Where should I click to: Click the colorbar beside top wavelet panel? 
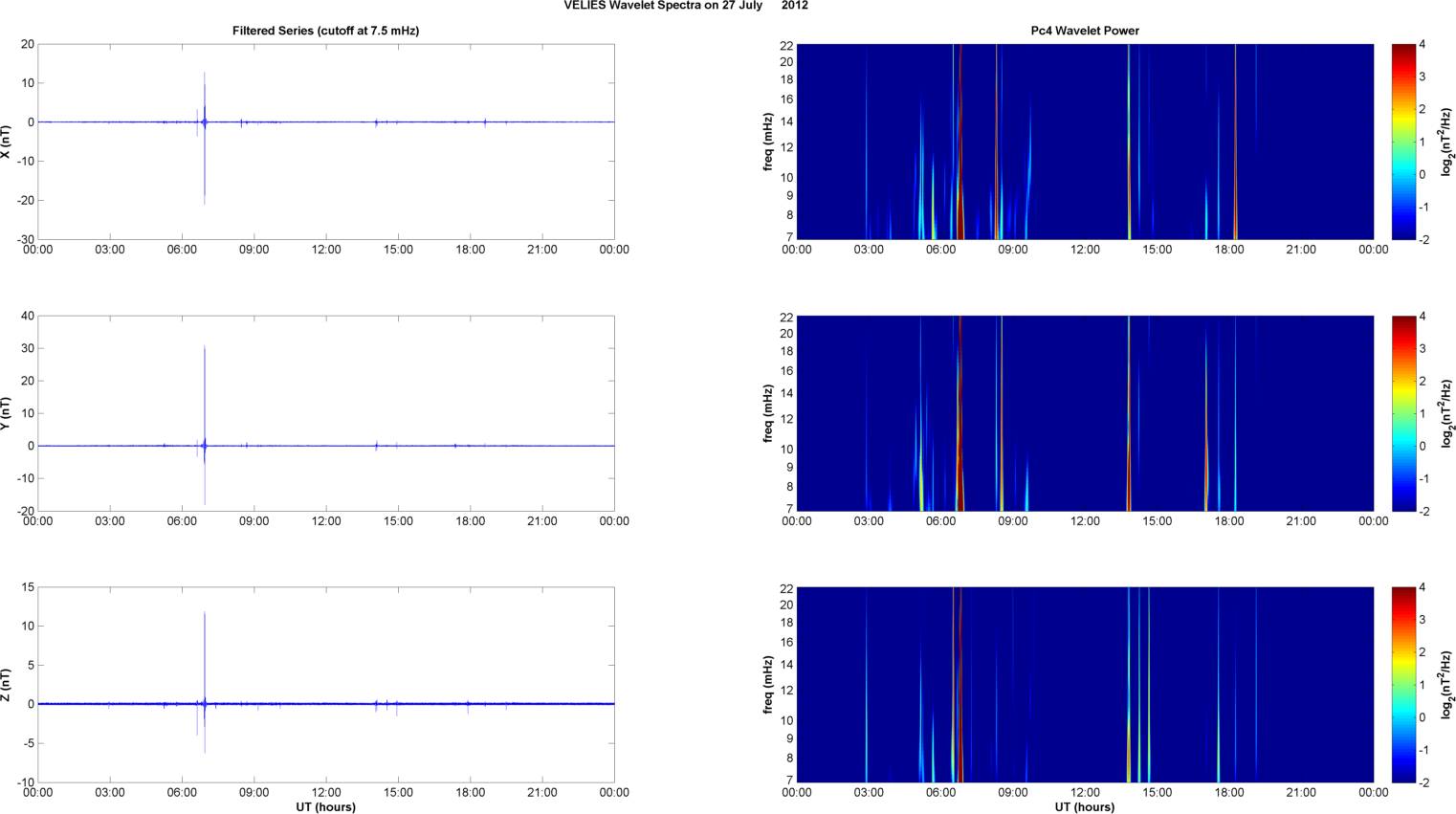click(x=1402, y=142)
